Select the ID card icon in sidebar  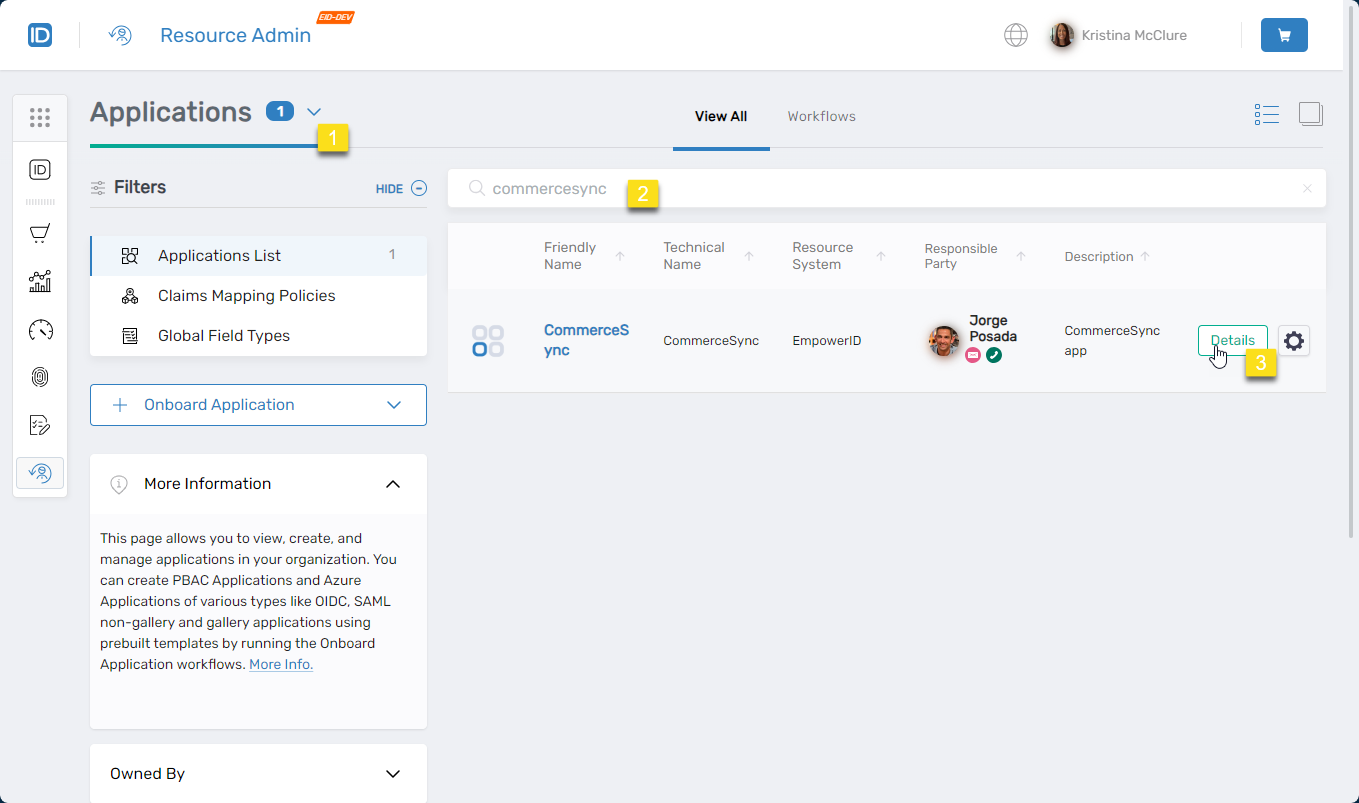point(40,170)
